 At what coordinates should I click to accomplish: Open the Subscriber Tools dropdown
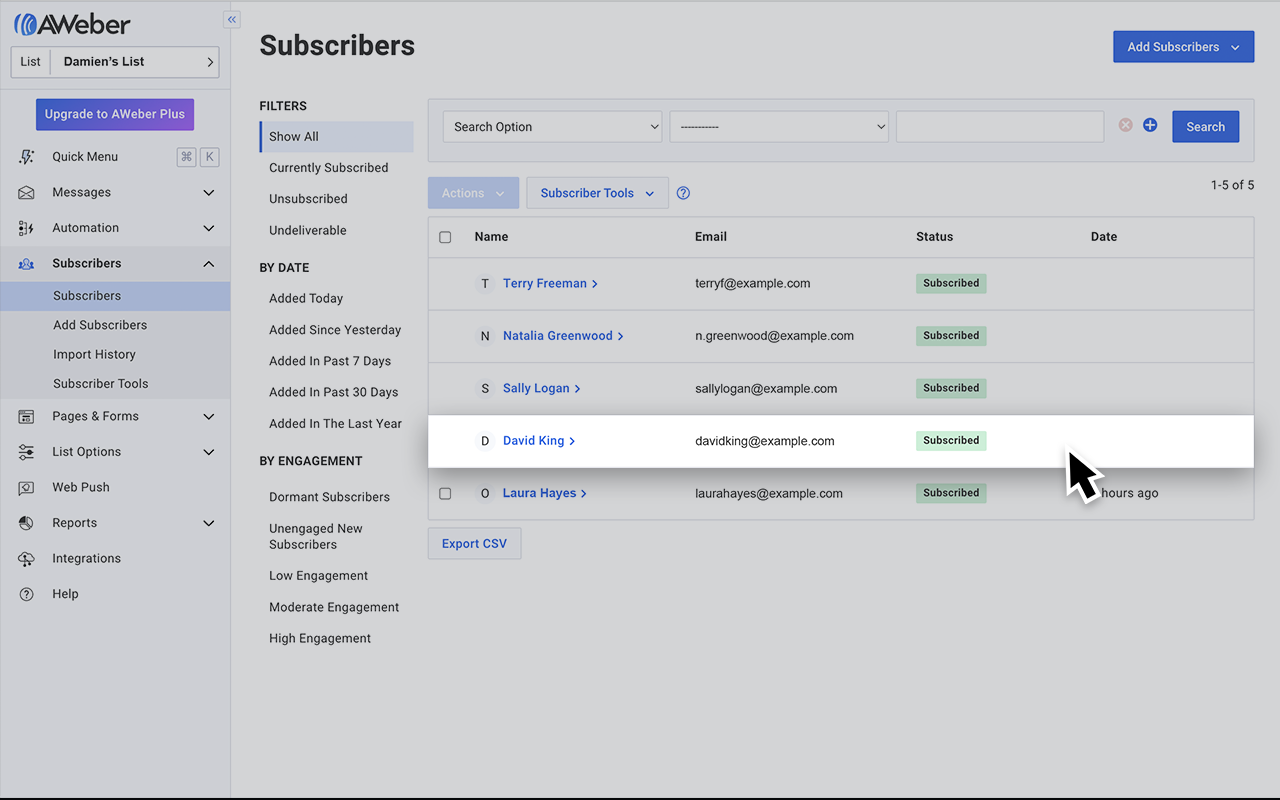(597, 194)
